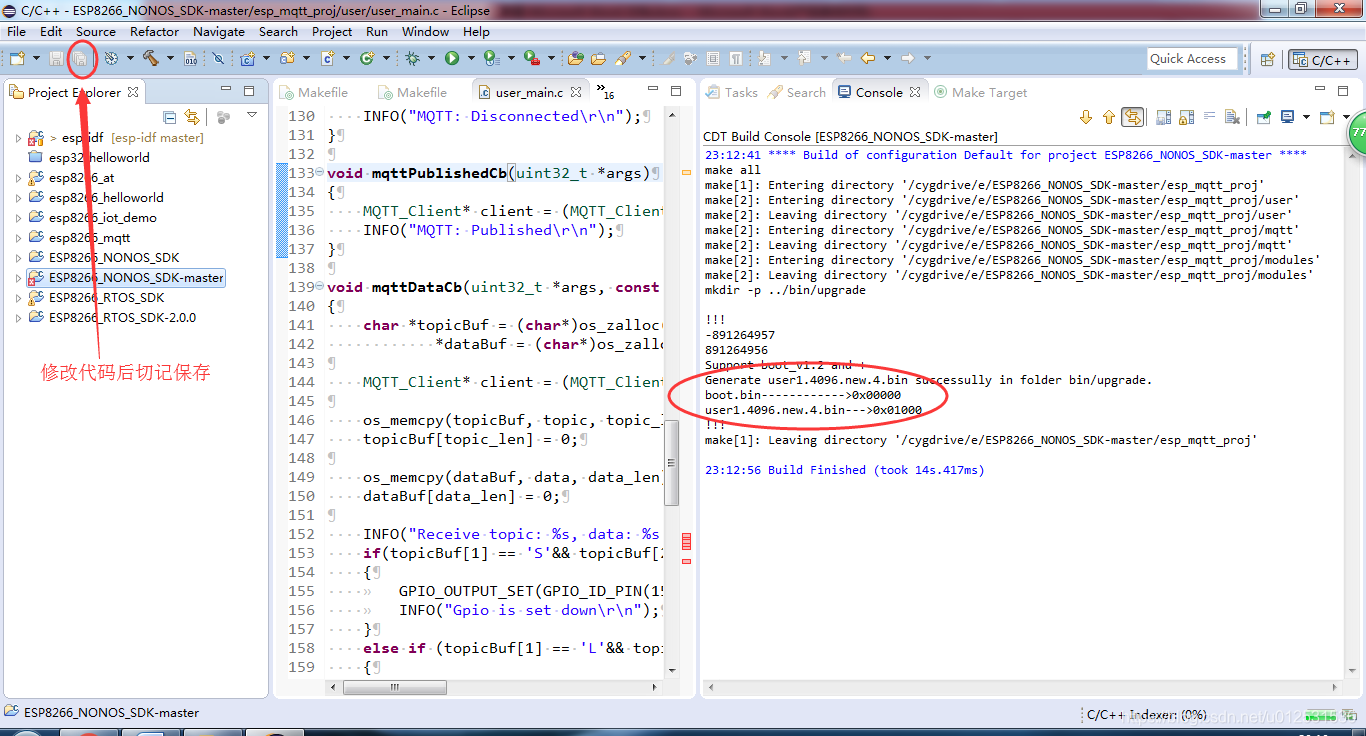Viewport: 1366px width, 736px height.
Task: Click the New C/C++ Project icon
Action: [247, 59]
